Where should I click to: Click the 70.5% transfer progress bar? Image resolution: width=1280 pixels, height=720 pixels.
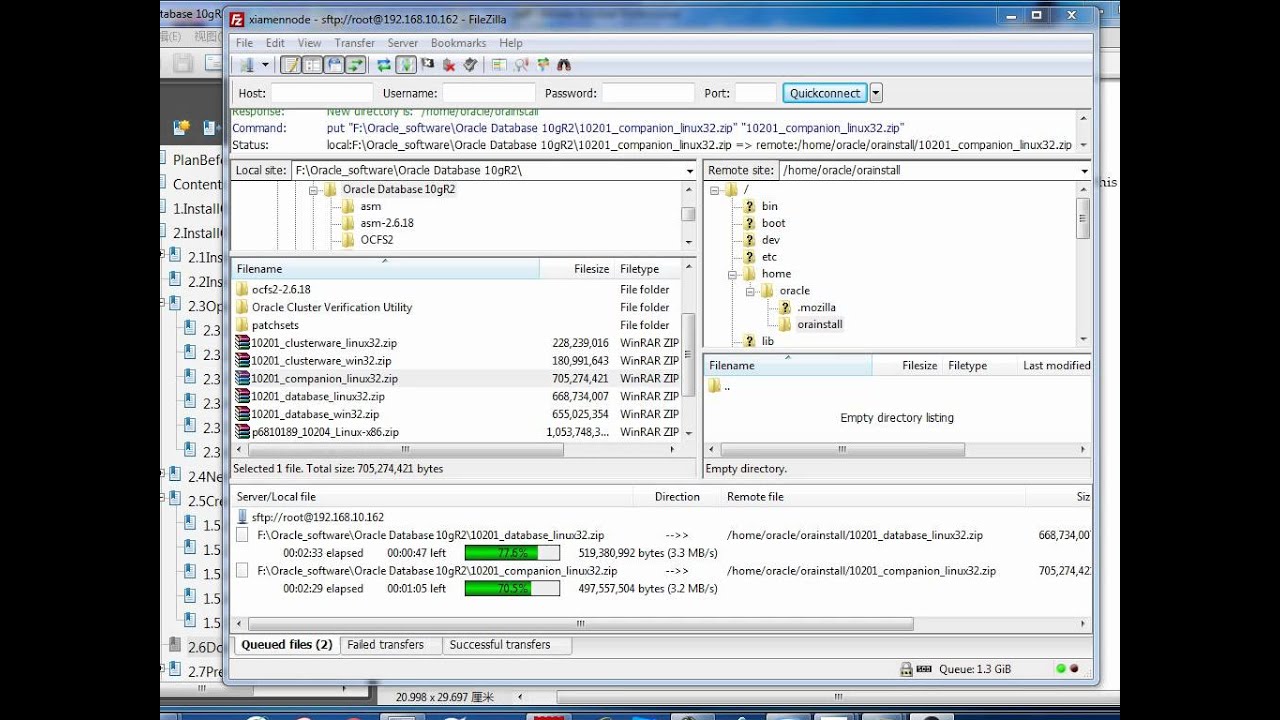coord(512,589)
